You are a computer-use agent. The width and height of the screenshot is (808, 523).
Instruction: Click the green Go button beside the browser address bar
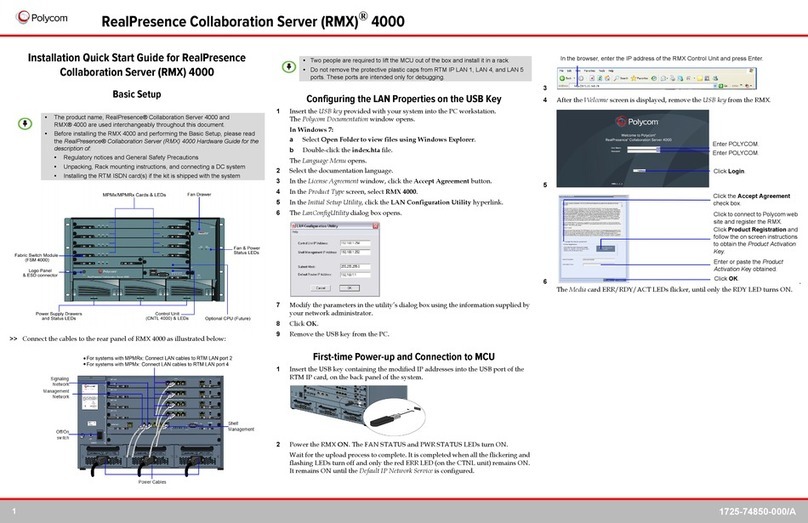tap(722, 86)
